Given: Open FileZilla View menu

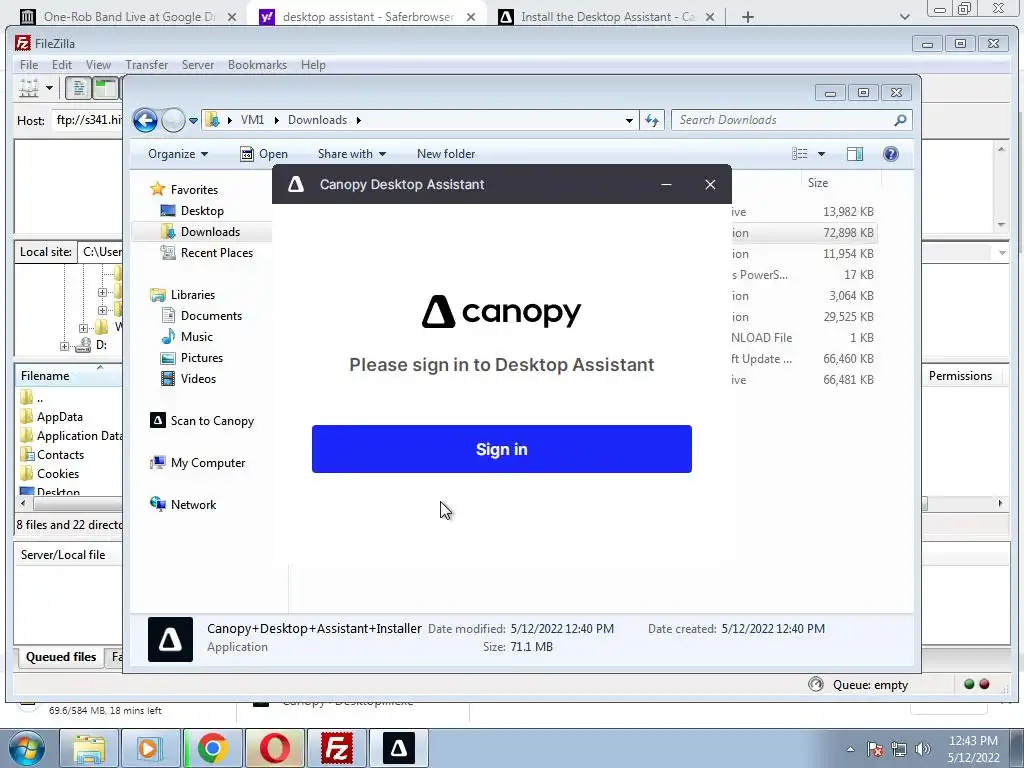Looking at the screenshot, I should coord(99,65).
